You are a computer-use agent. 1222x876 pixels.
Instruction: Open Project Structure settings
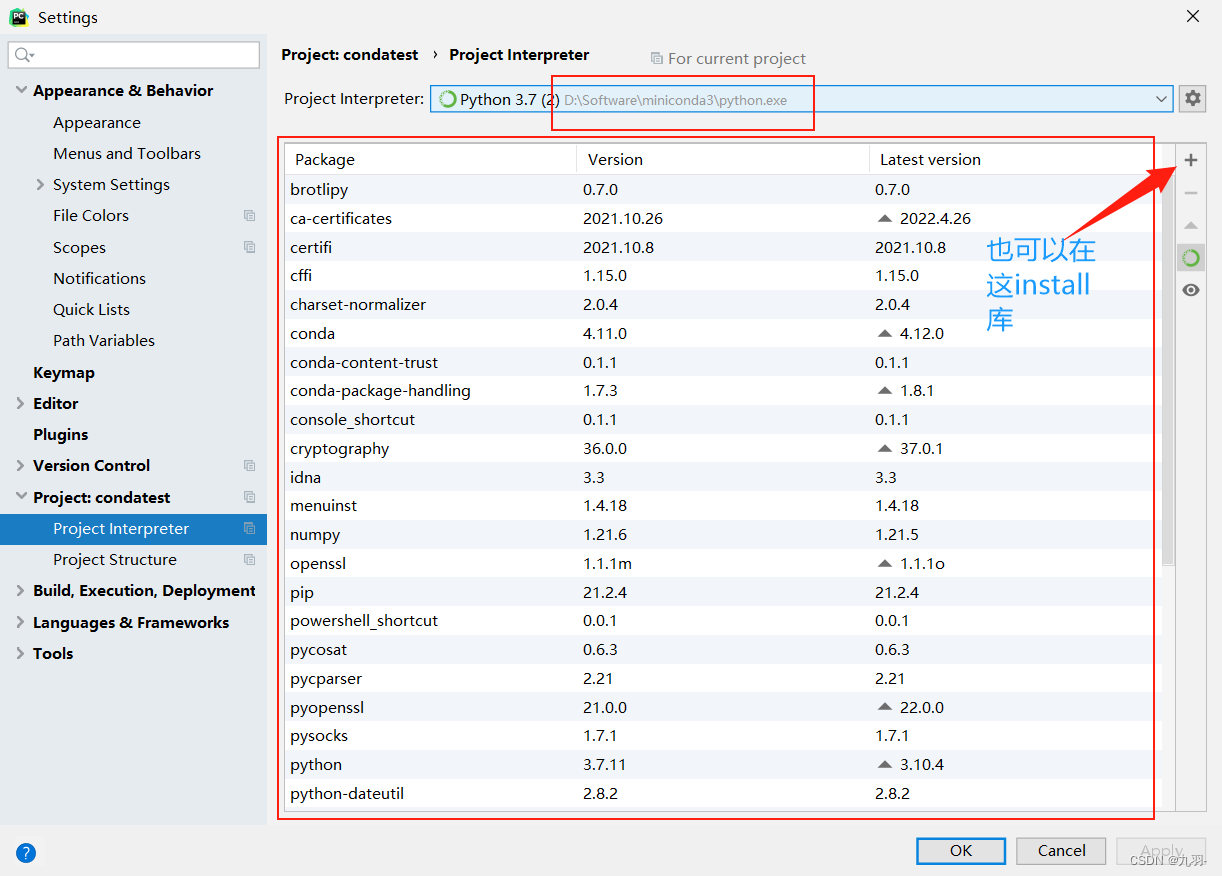pos(115,559)
